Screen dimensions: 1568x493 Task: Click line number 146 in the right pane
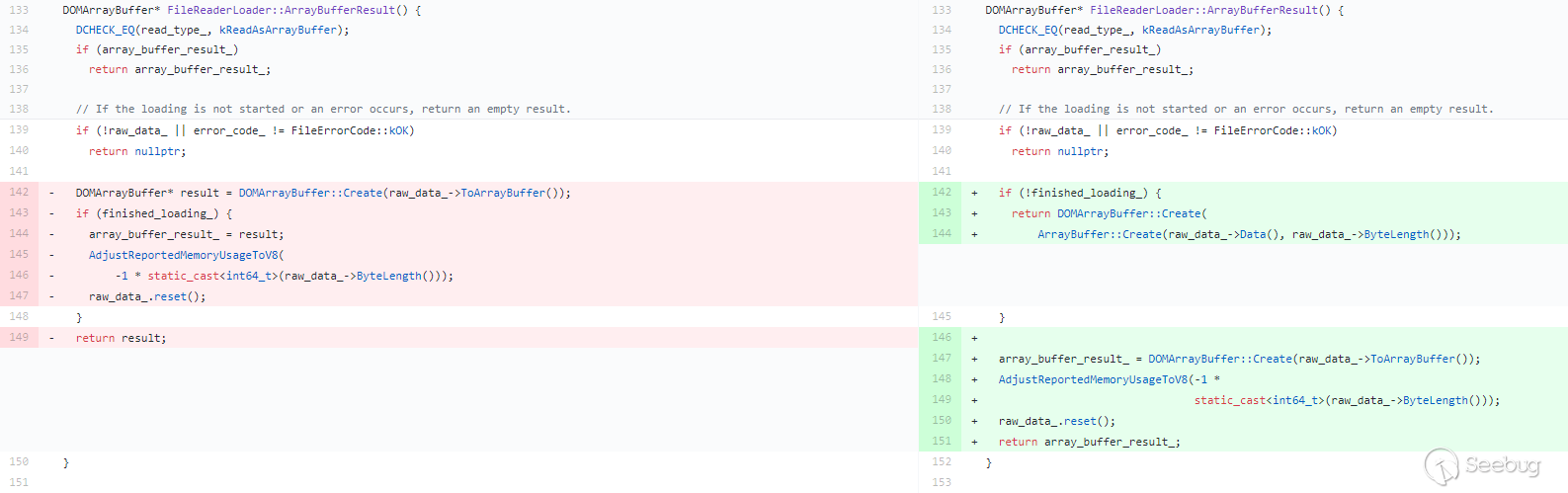point(942,337)
